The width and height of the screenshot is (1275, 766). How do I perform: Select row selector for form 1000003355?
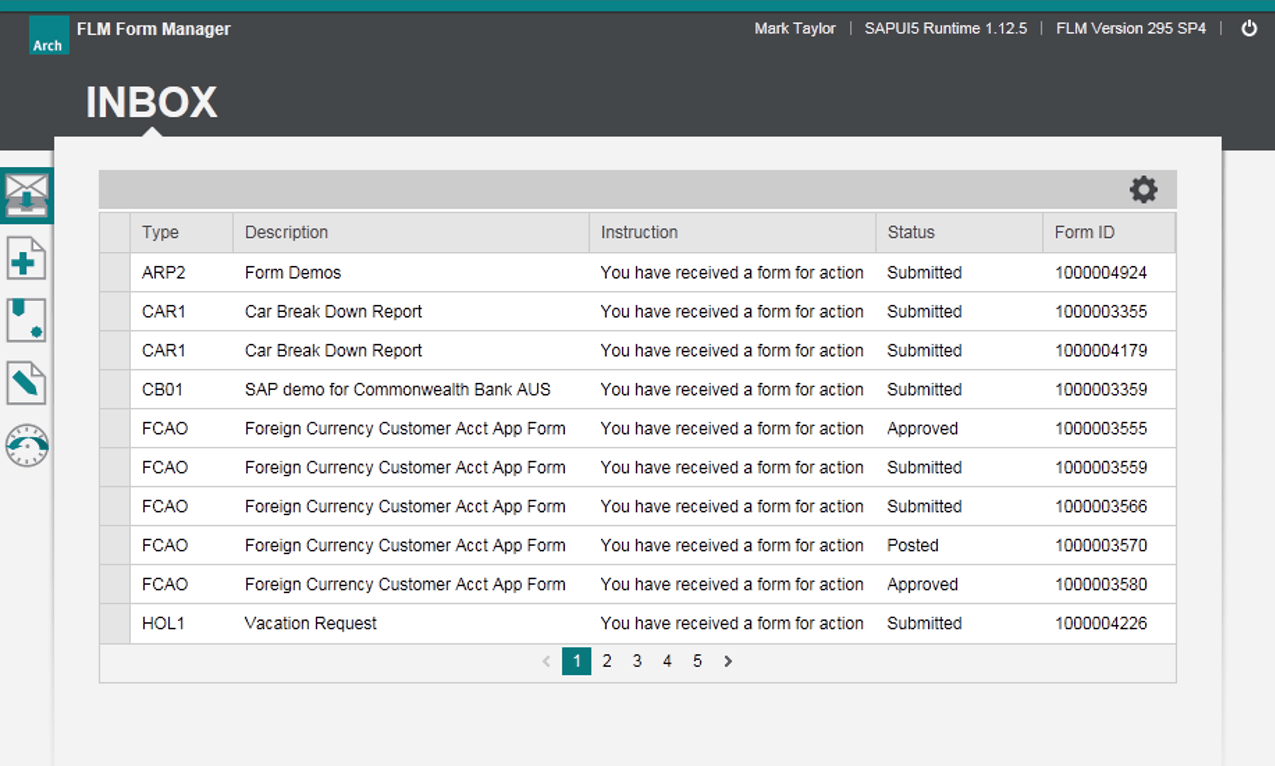[x=115, y=311]
